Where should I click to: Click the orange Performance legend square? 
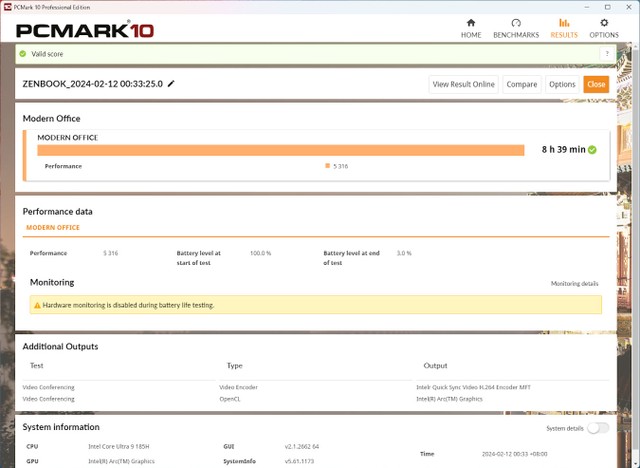tap(327, 166)
